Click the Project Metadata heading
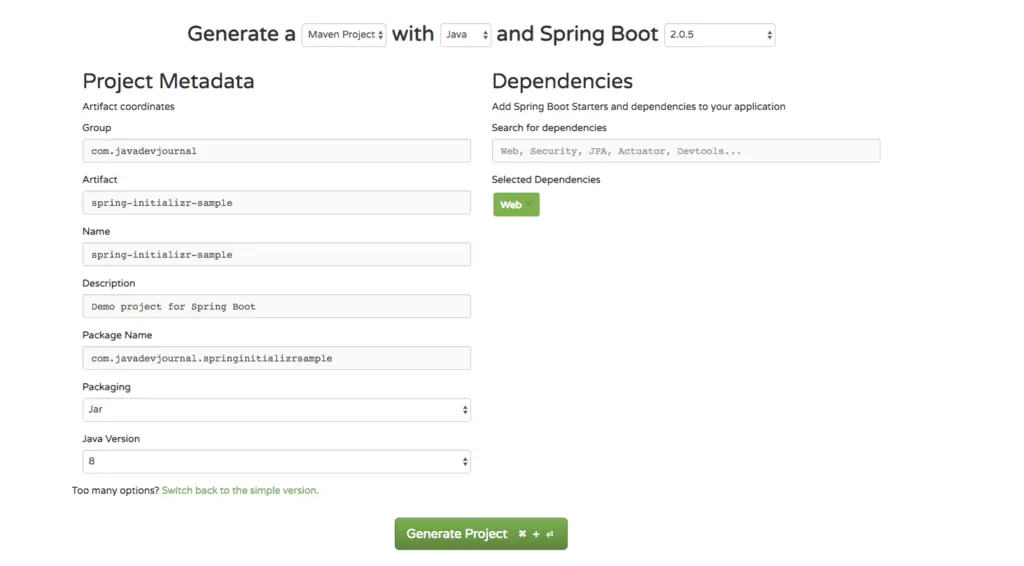Screen dimensions: 1024x566 tap(168, 81)
